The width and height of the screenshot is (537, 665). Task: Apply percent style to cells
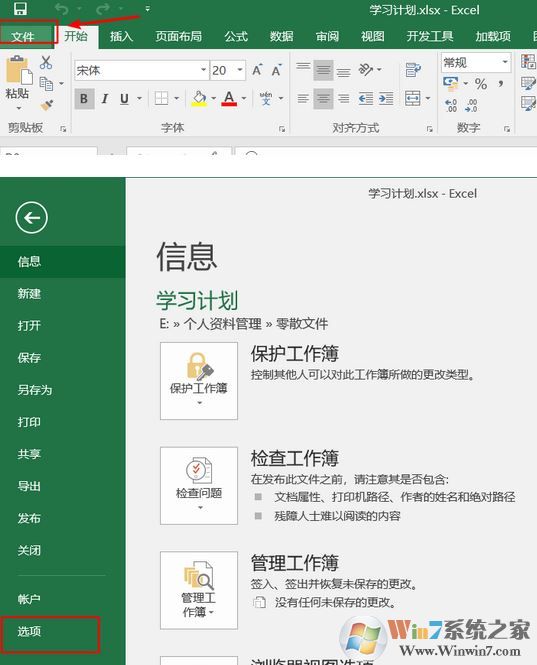coord(481,84)
